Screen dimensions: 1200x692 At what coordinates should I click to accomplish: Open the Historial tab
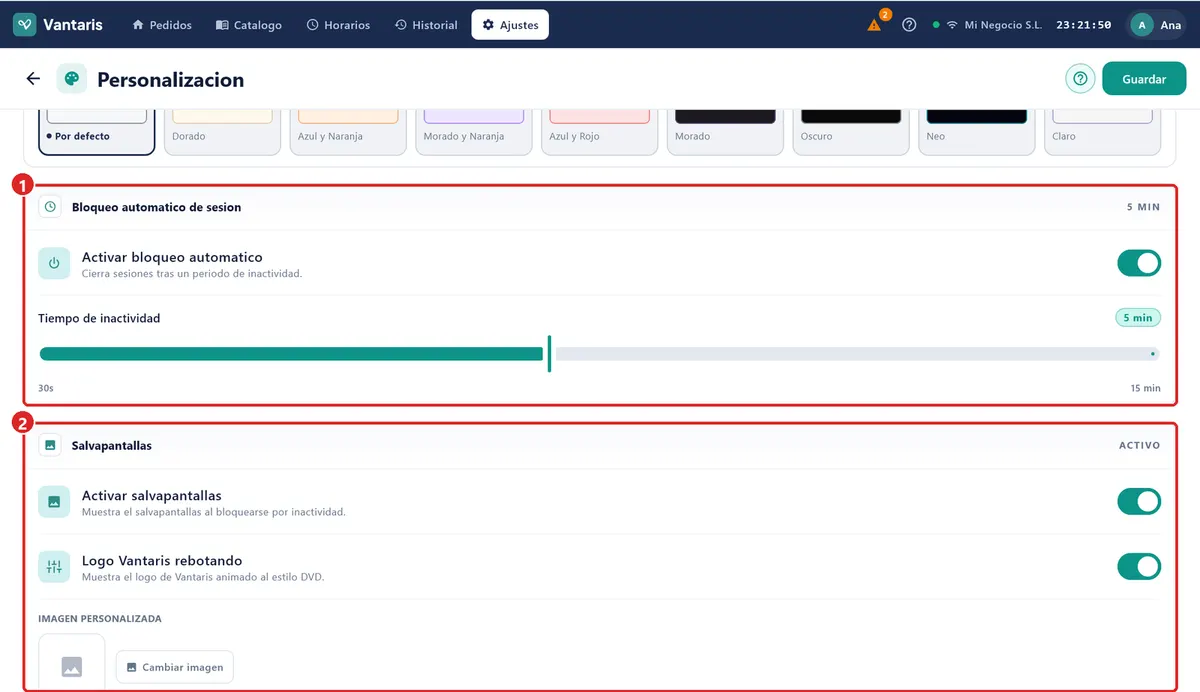426,25
